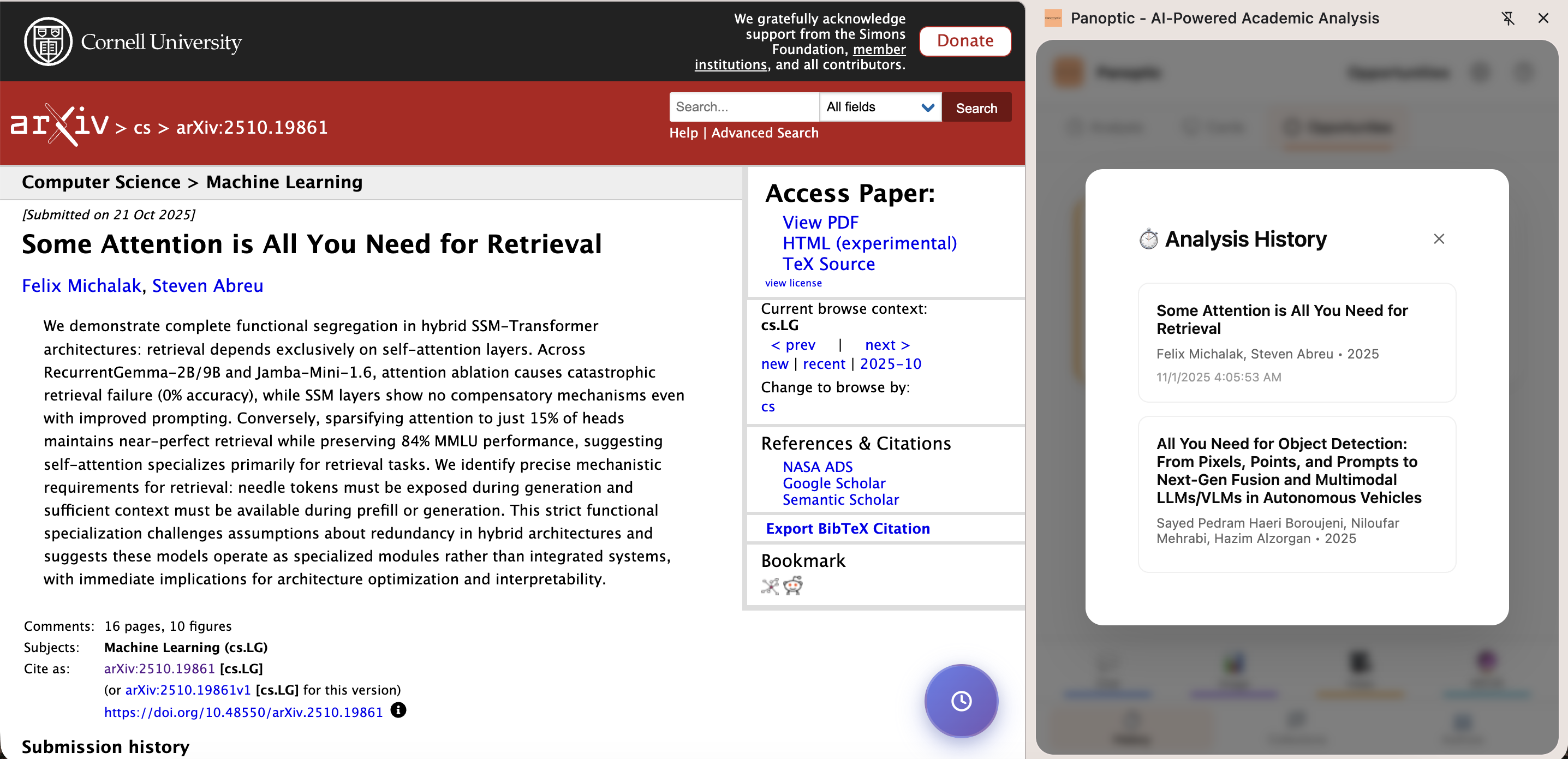Click the Search text input field
The image size is (1568, 759).
pos(743,107)
